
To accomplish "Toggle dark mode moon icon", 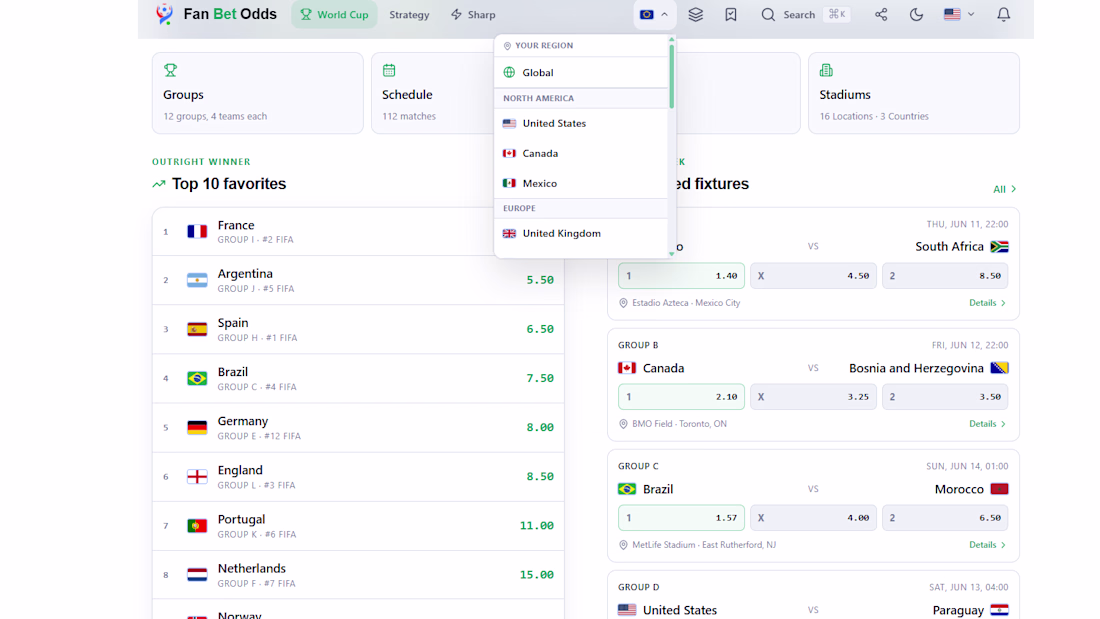I will 916,14.
